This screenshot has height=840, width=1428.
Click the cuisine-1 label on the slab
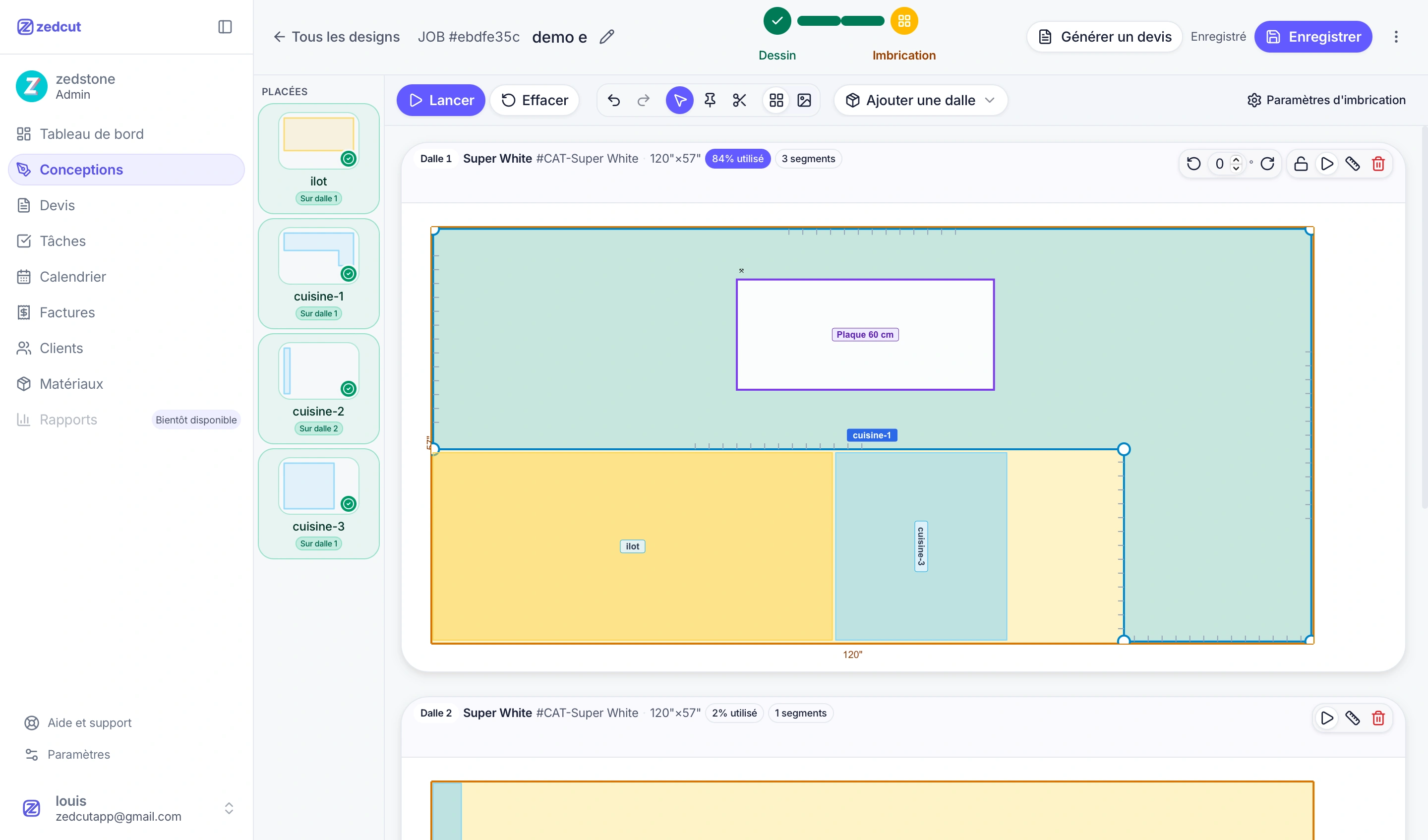tap(872, 435)
